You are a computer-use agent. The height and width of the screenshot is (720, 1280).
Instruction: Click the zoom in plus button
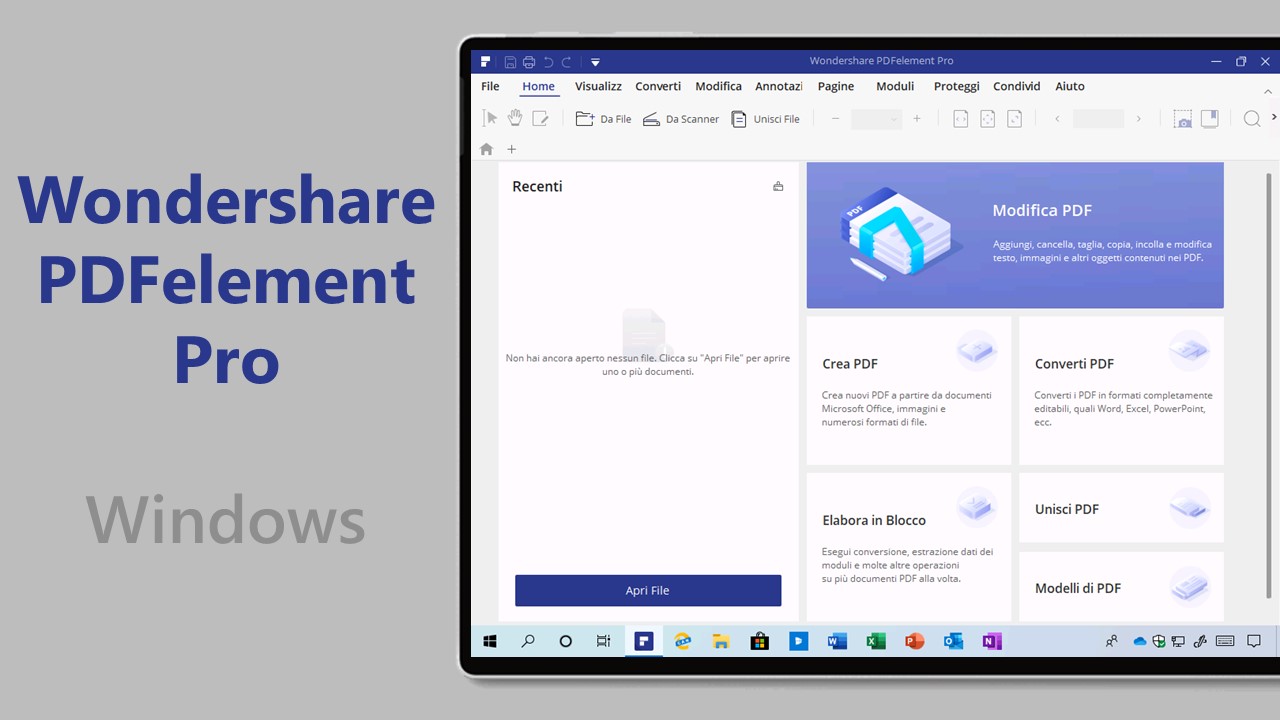(916, 119)
